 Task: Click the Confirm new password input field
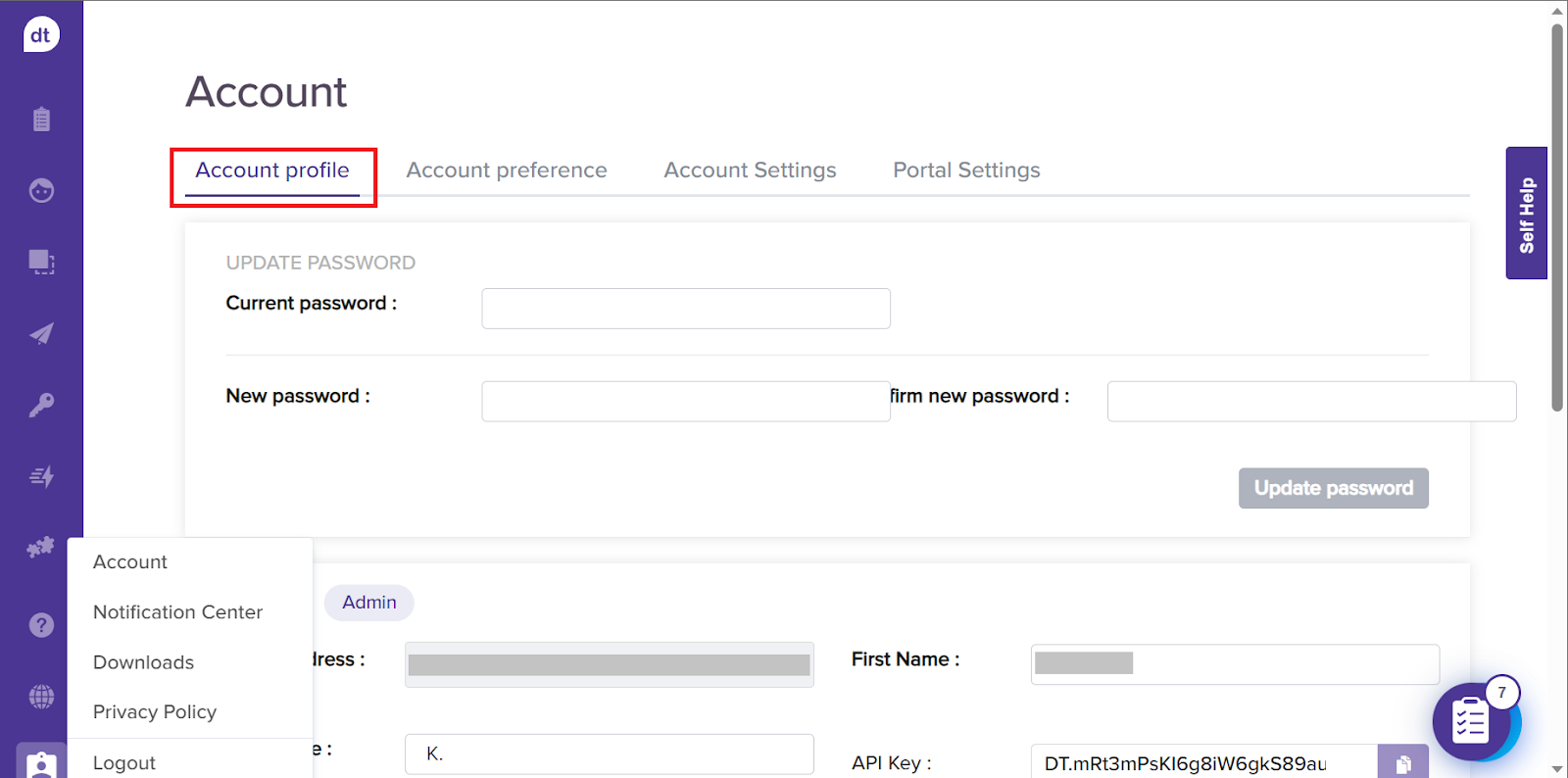coord(1310,402)
